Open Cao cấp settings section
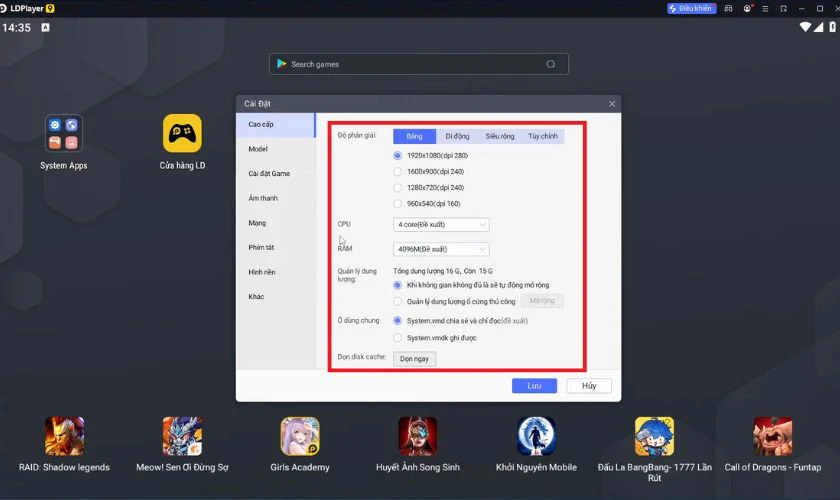This screenshot has height=500, width=840. click(275, 124)
